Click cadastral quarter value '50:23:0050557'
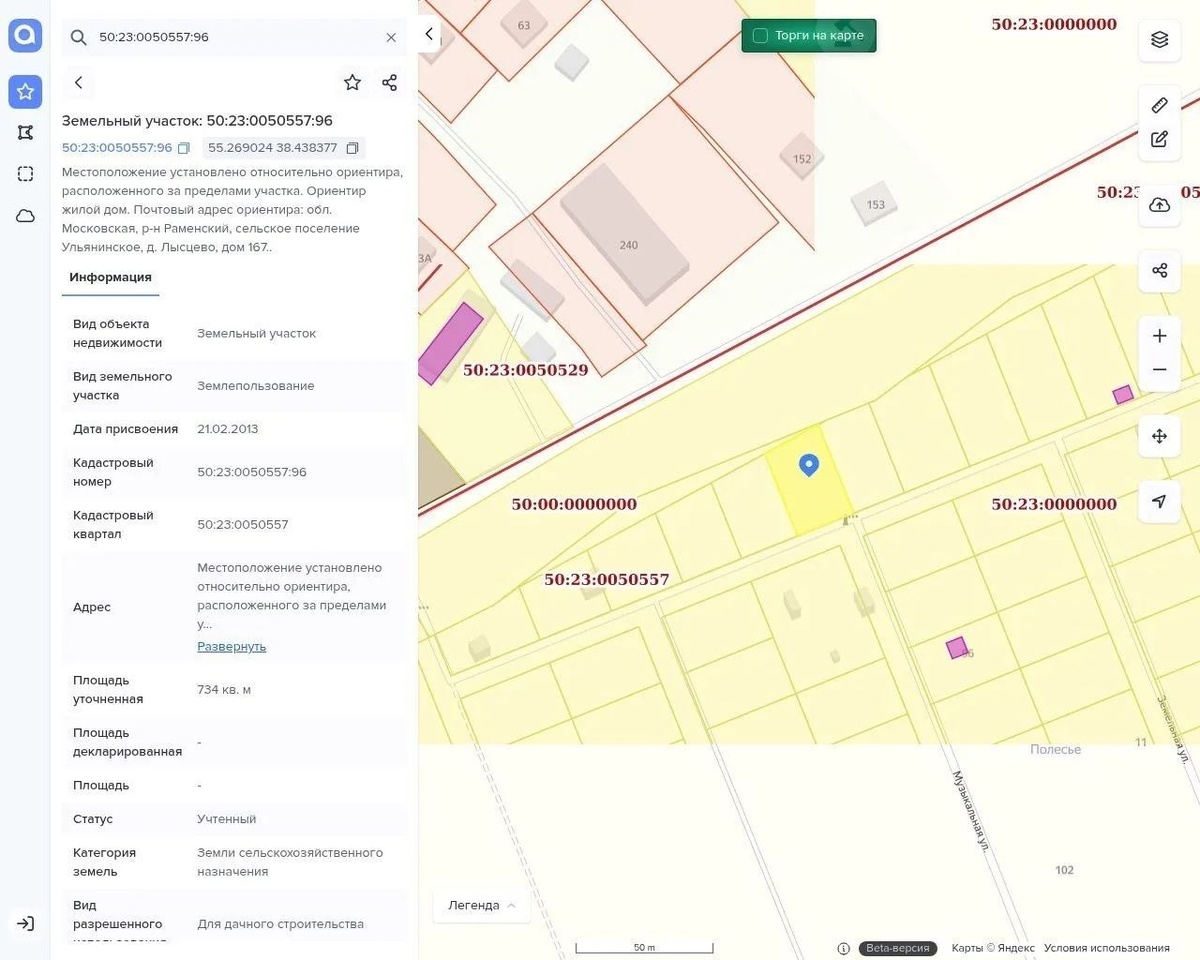 click(242, 524)
